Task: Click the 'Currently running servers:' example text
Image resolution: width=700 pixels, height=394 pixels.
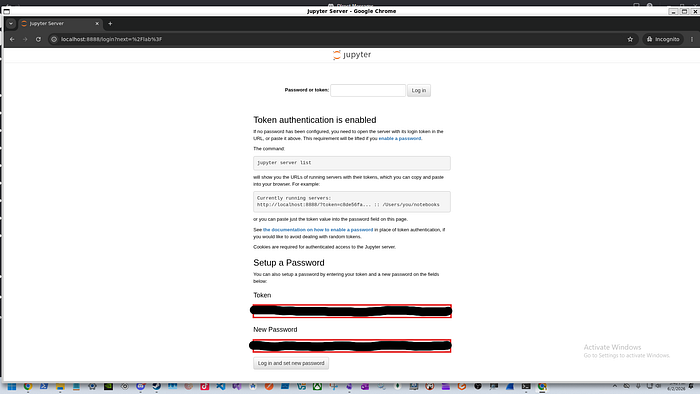Action: tap(294, 198)
